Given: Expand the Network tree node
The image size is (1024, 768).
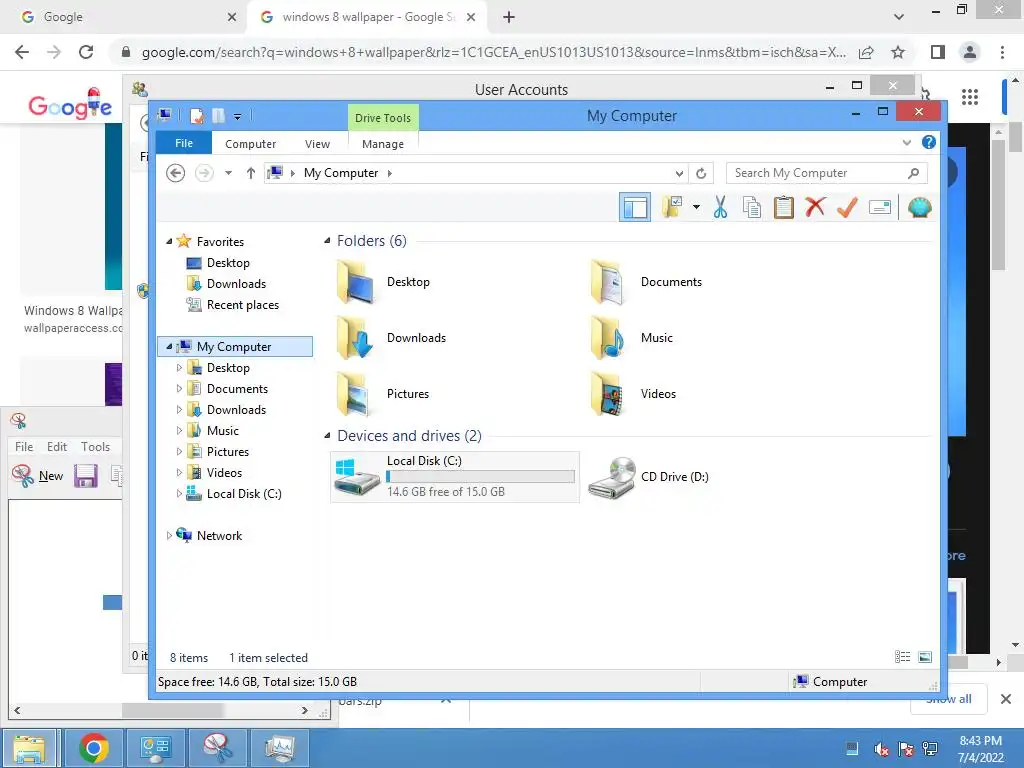Looking at the screenshot, I should (x=169, y=536).
